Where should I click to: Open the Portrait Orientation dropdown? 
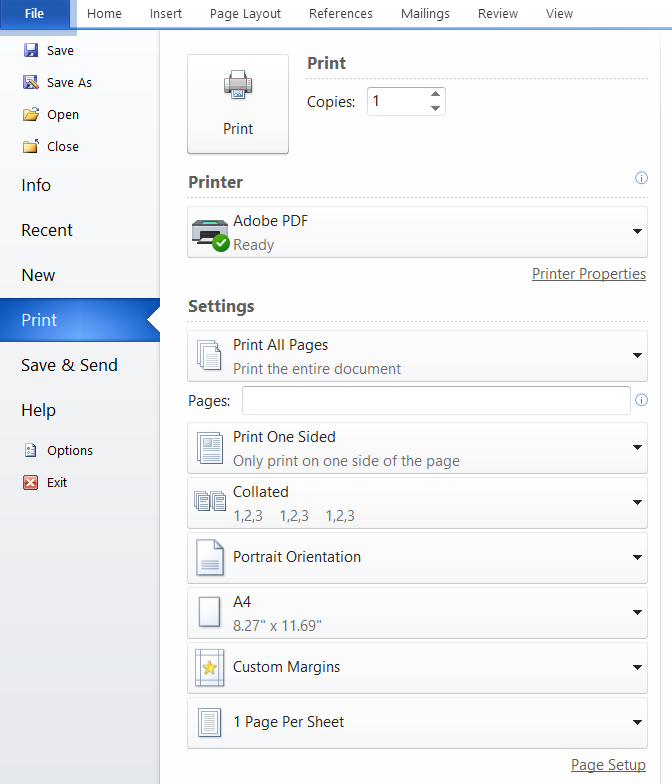637,558
